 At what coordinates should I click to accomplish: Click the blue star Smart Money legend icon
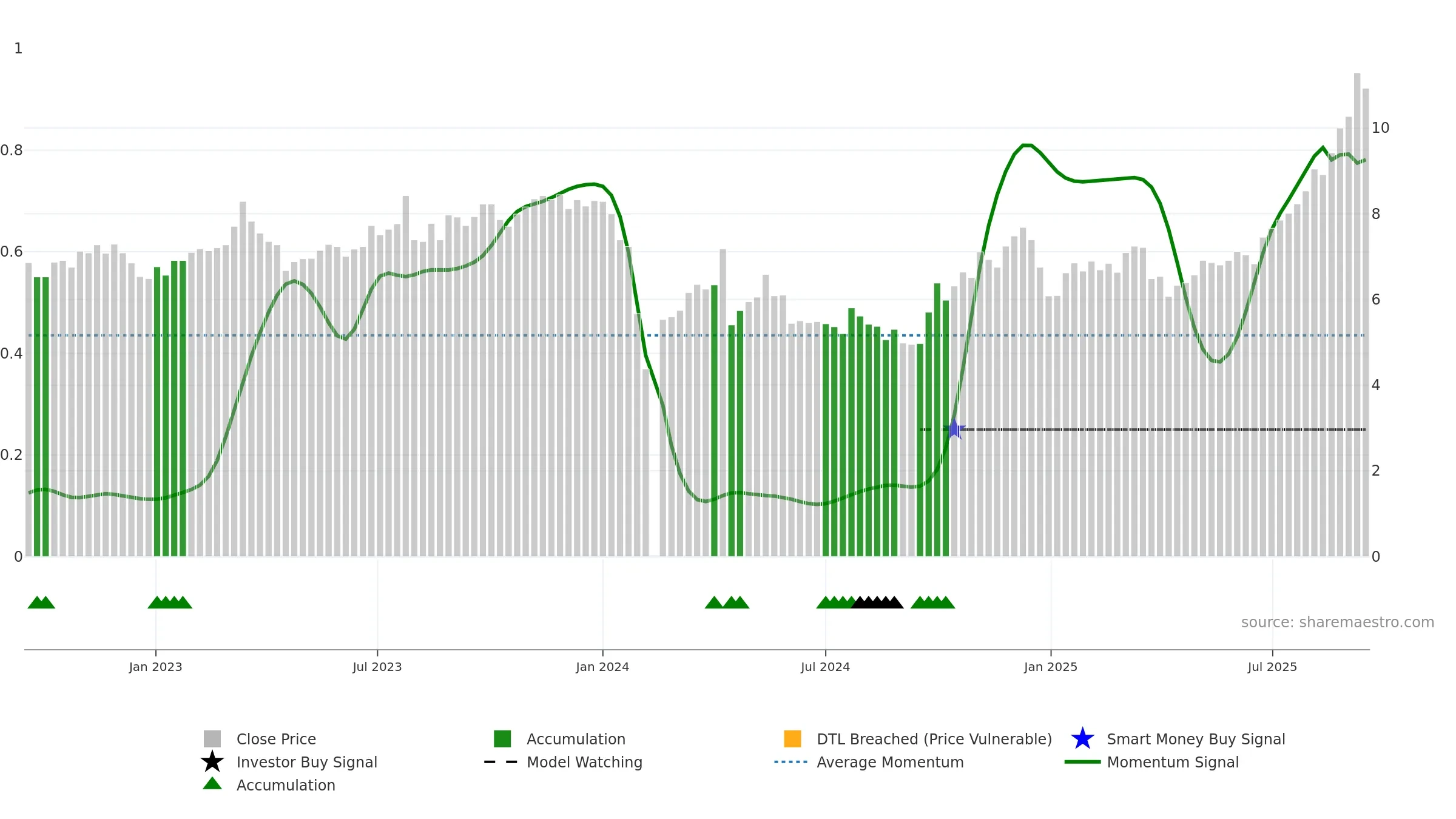[1082, 739]
